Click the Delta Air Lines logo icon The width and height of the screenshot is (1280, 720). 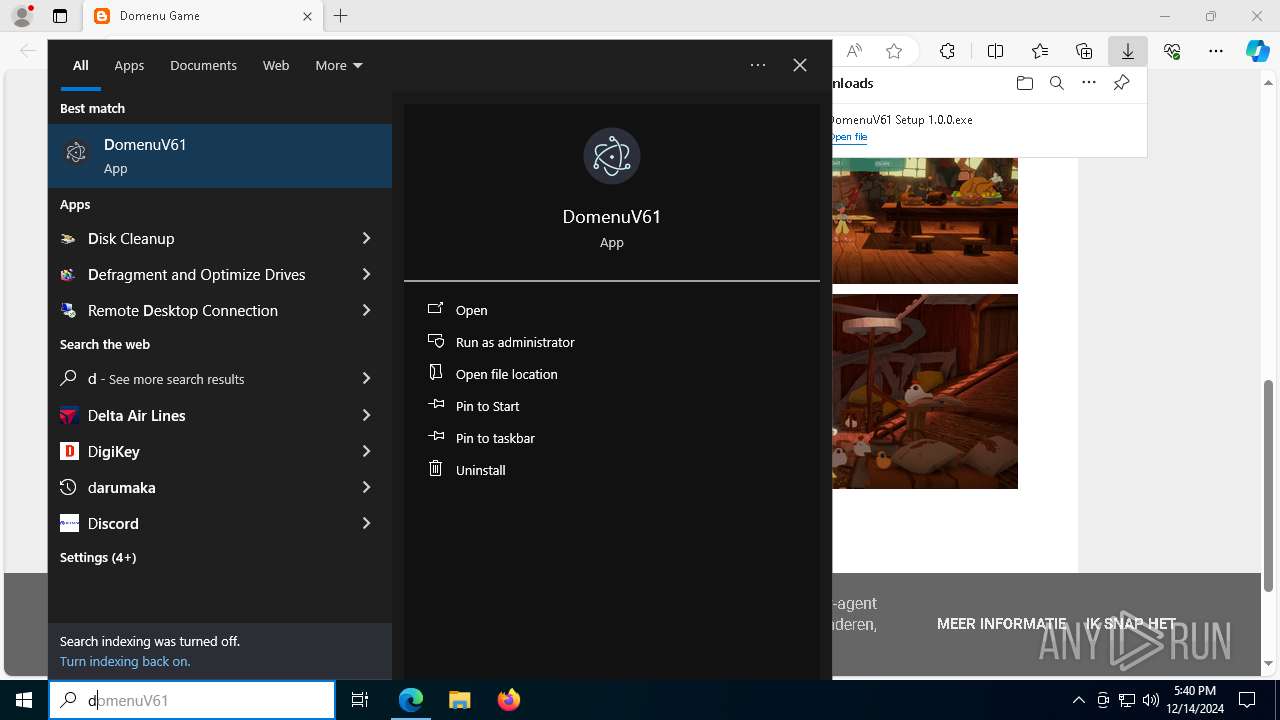coord(69,416)
